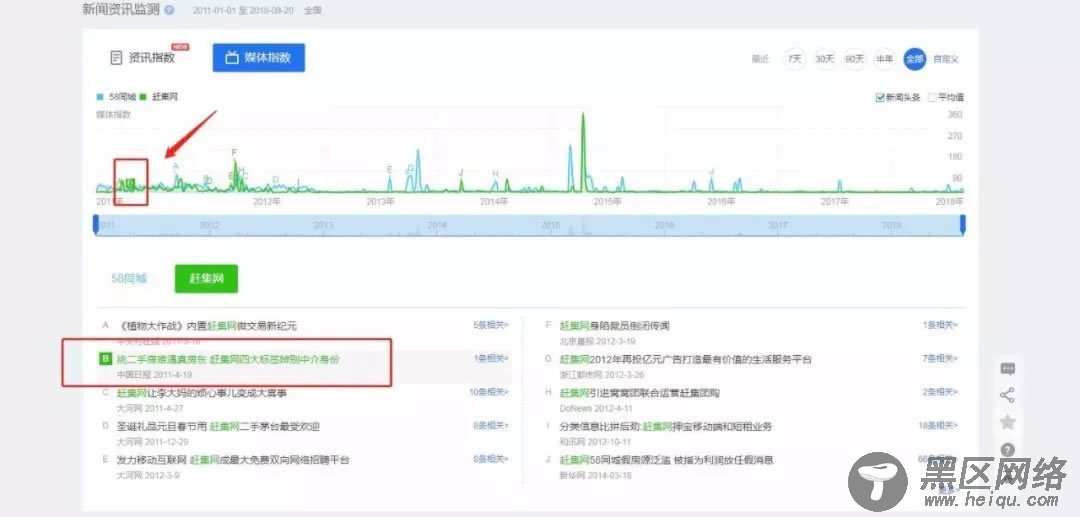Choose 自定义 custom time range
The width and height of the screenshot is (1080, 517).
tap(946, 59)
